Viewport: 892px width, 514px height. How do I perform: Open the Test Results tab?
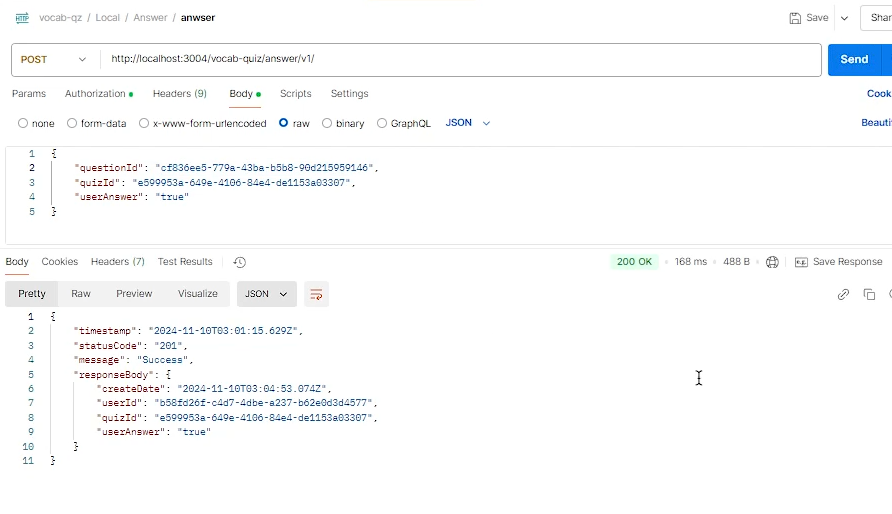click(x=185, y=262)
